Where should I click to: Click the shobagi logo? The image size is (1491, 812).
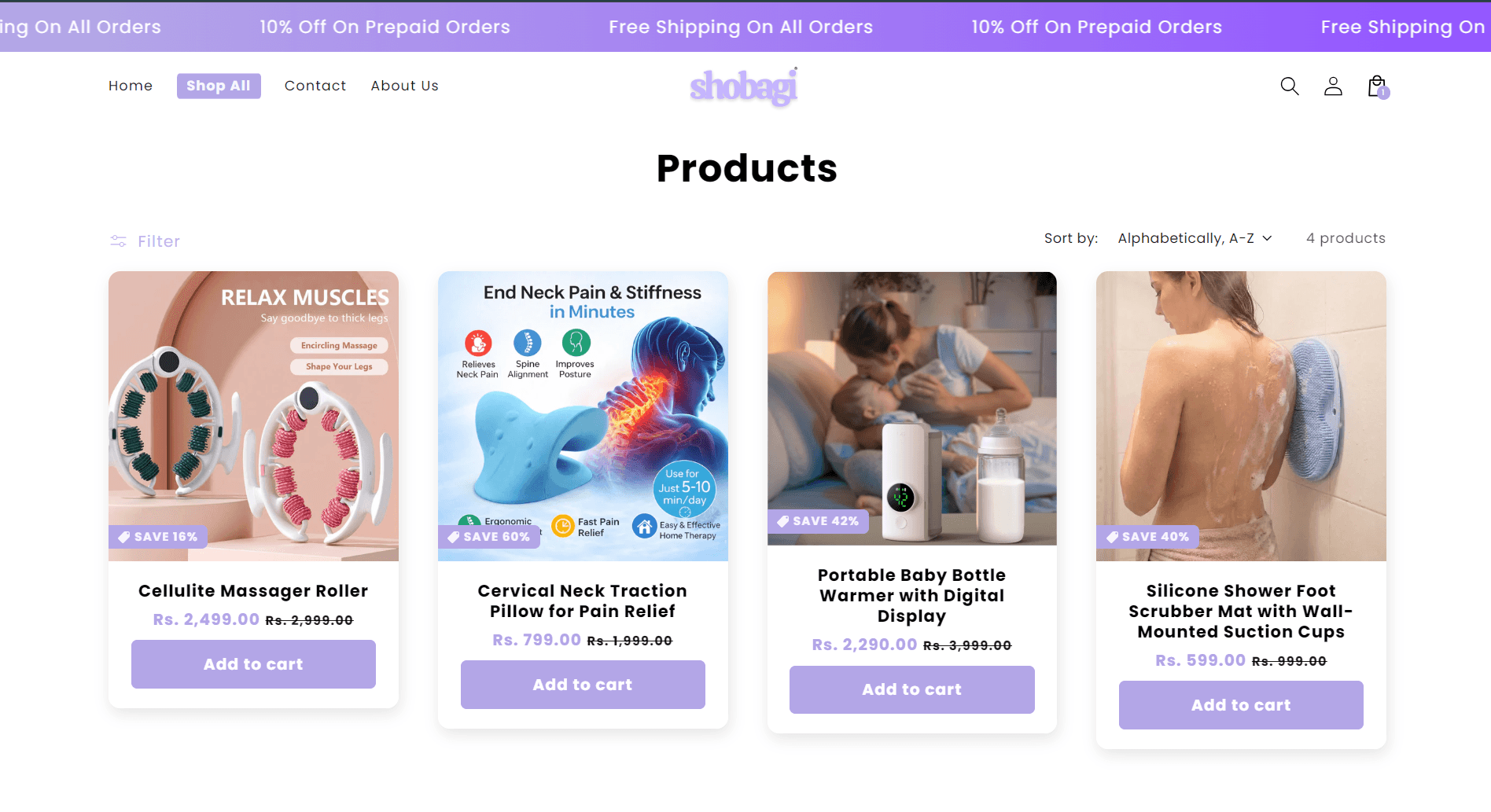tap(744, 86)
